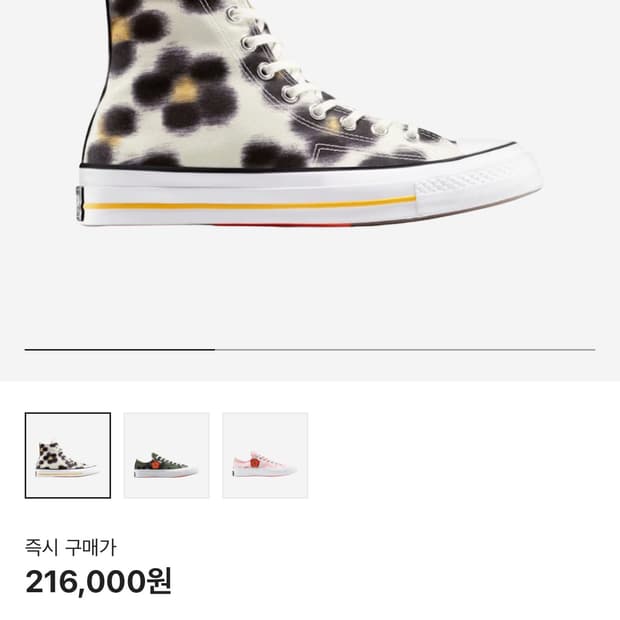The image size is (620, 620).
Task: Select the pink low-top shoe thumbnail
Action: pos(265,455)
